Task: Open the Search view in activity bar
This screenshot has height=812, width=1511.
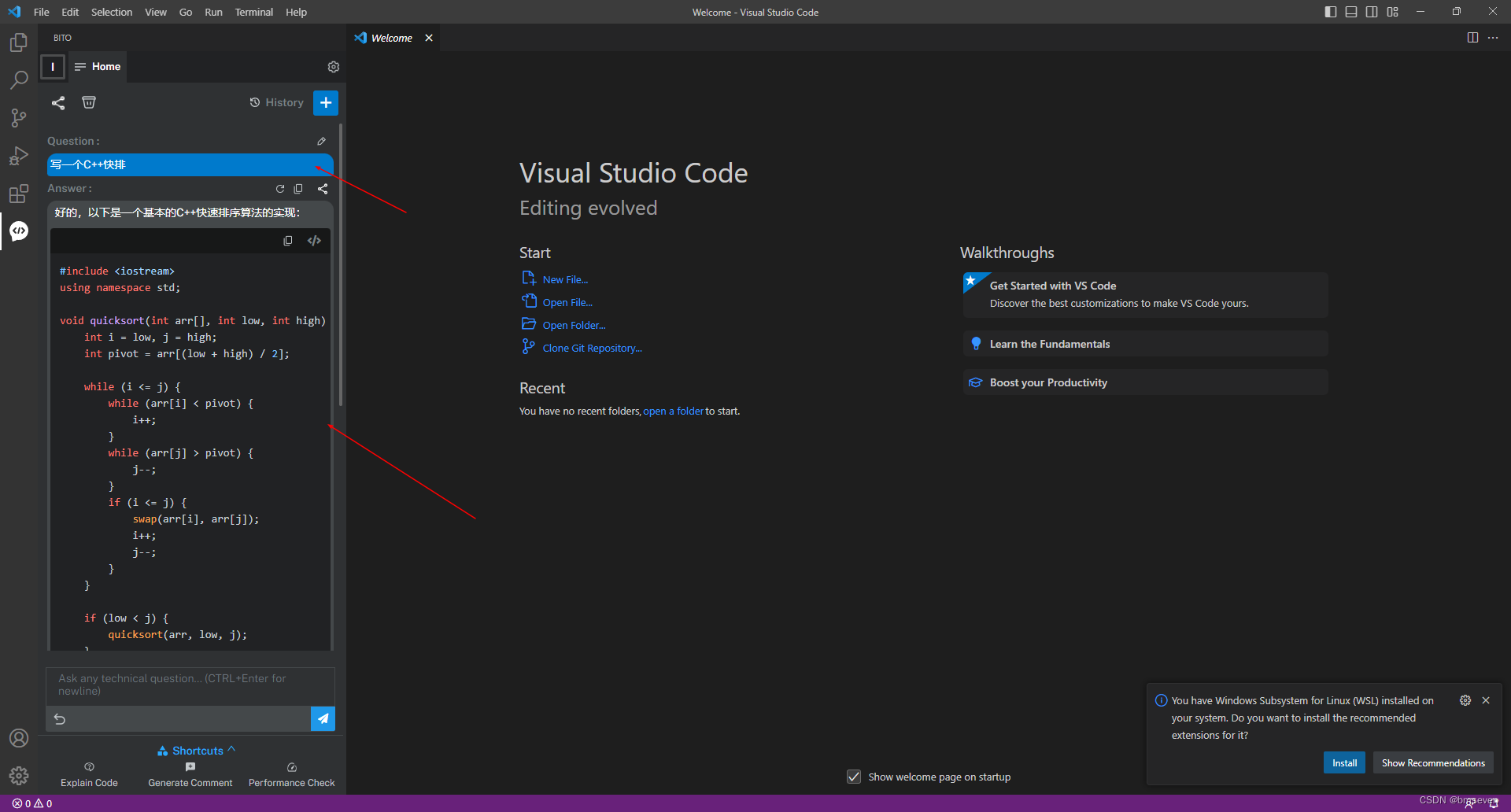Action: point(19,80)
